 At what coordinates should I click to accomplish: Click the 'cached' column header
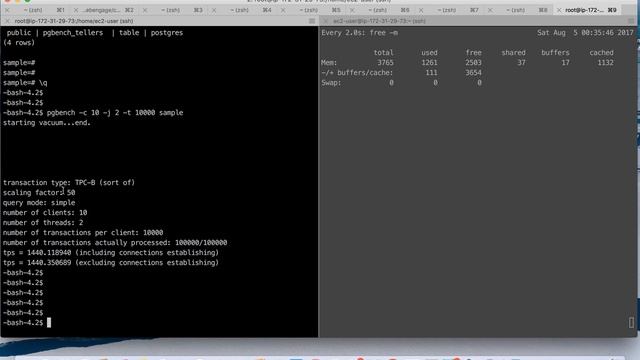[x=601, y=53]
